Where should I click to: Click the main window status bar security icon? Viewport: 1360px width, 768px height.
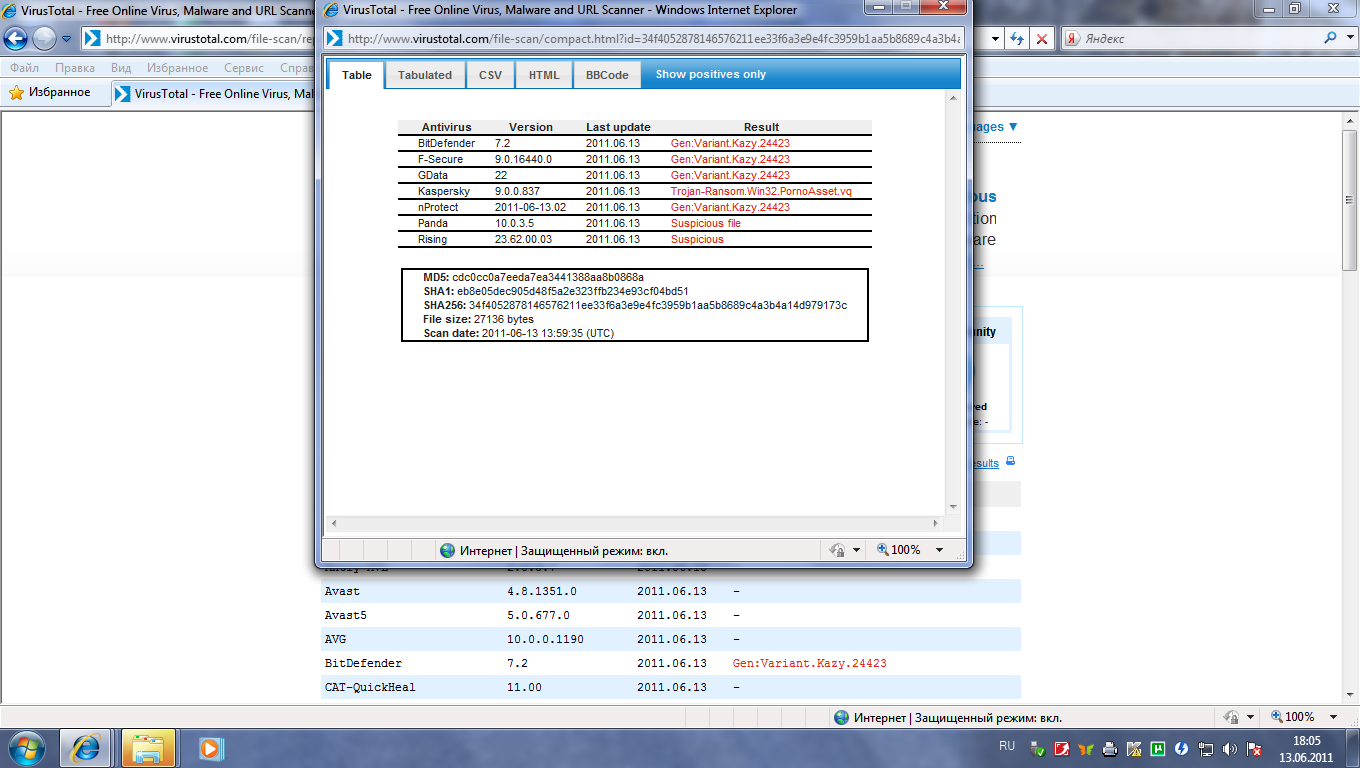tap(1230, 717)
